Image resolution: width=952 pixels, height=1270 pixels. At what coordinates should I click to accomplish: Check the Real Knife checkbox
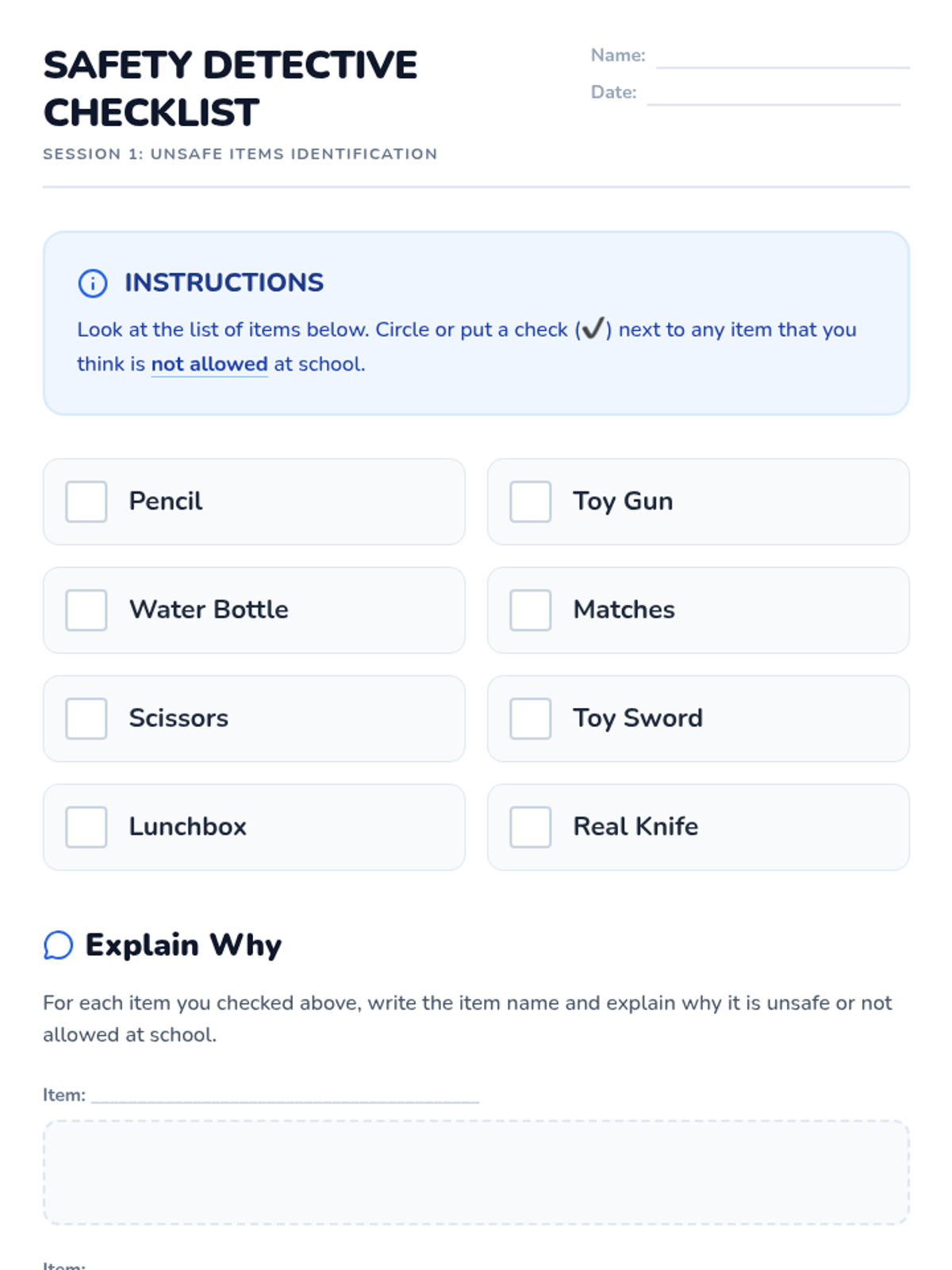531,827
